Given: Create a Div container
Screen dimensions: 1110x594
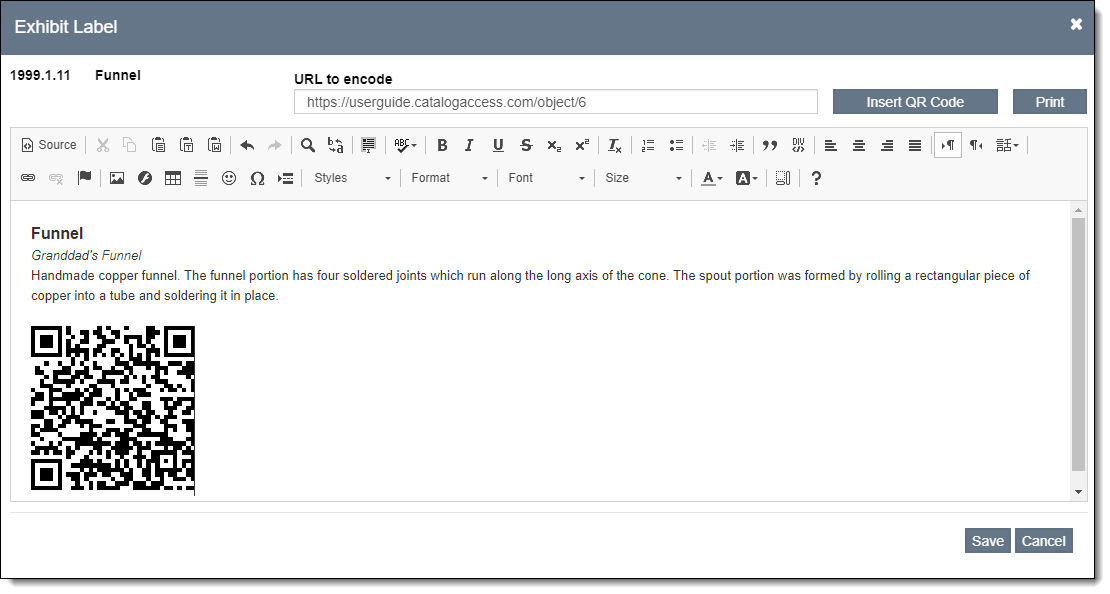Looking at the screenshot, I should [x=798, y=145].
